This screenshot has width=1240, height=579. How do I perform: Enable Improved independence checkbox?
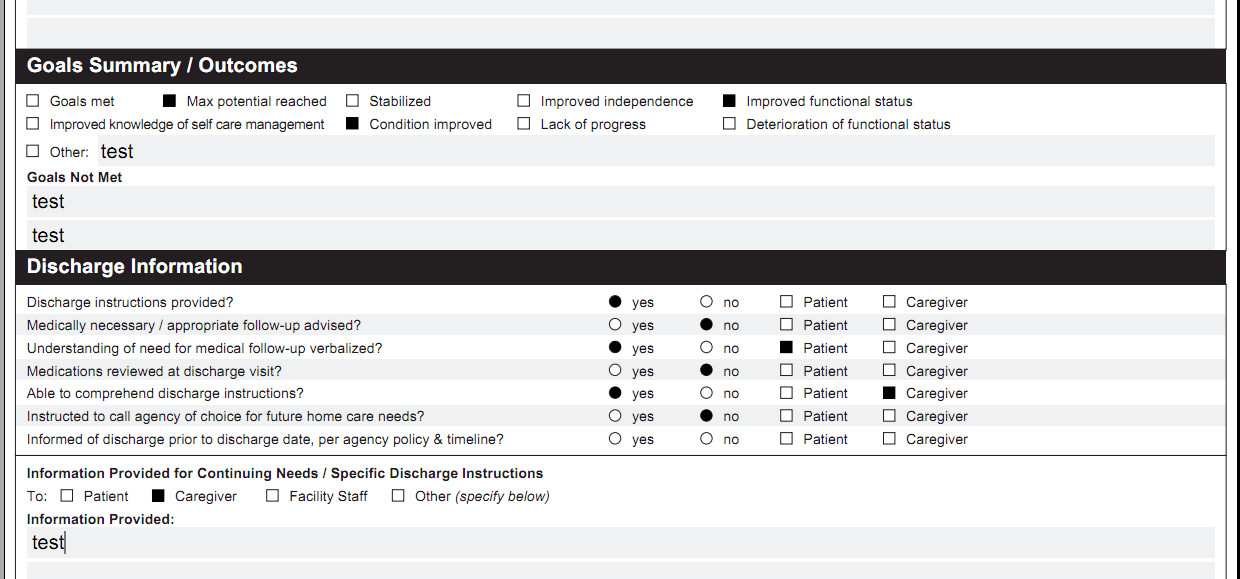coord(523,101)
